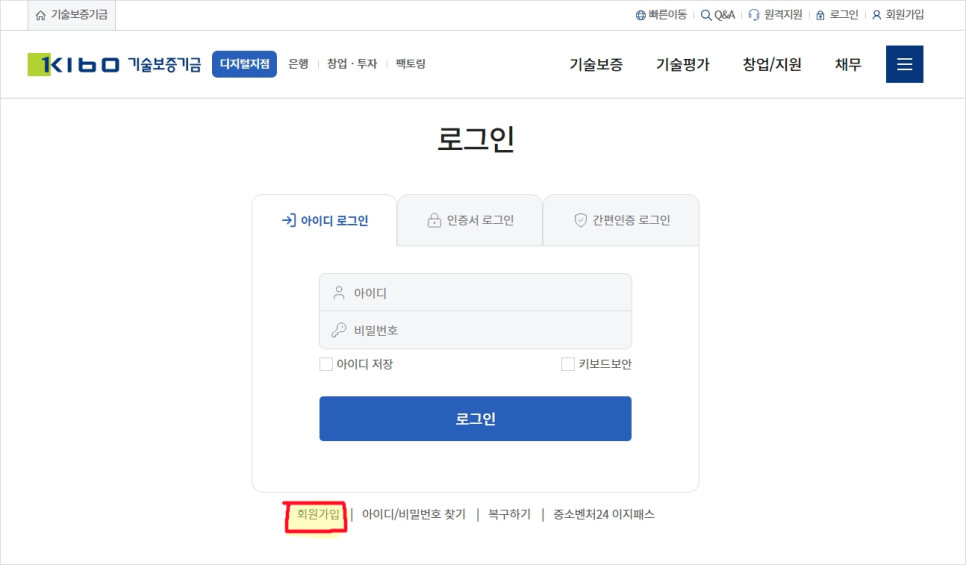Click 원격지원 headset icon link

775,15
